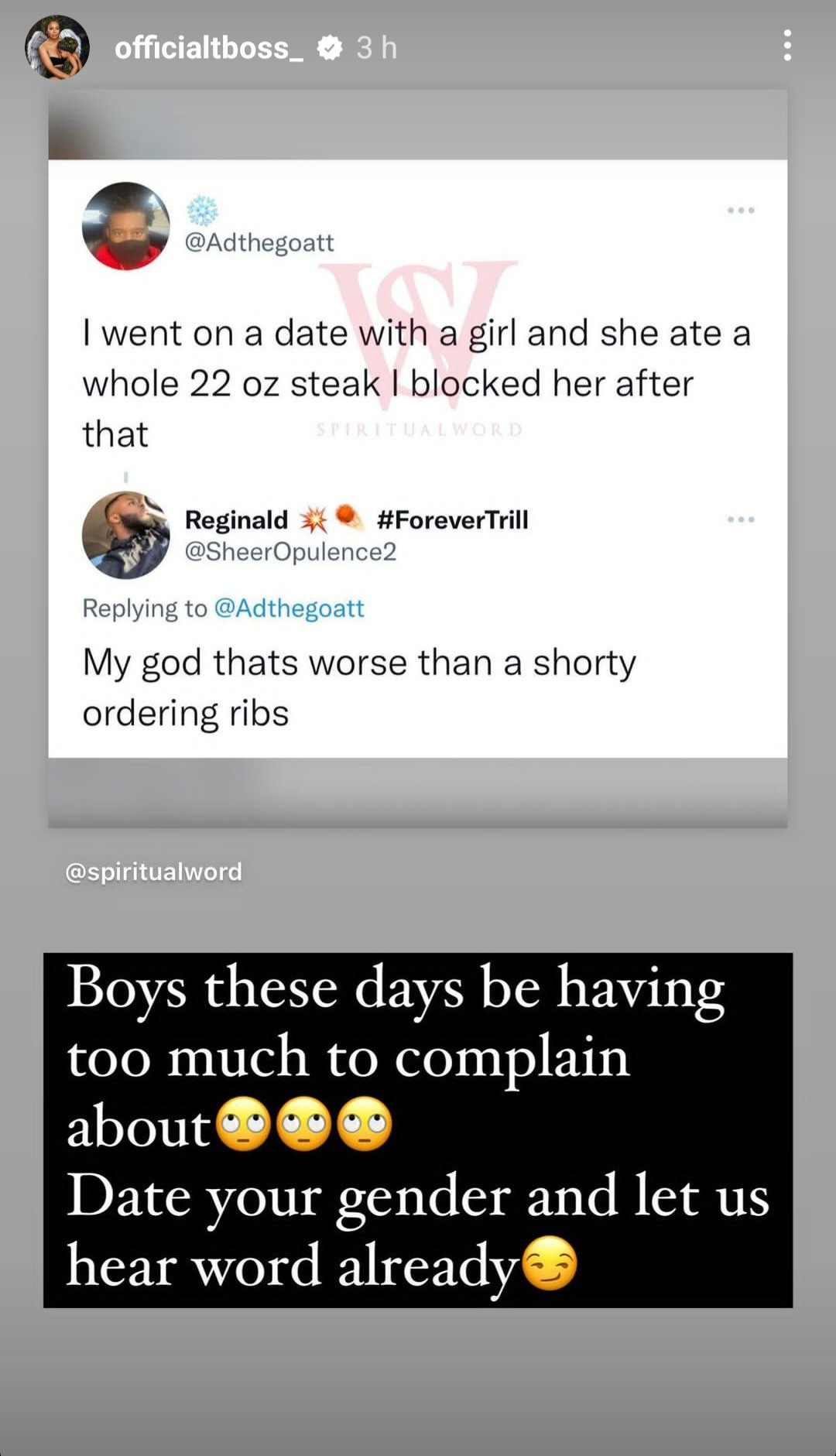
Task: Tap the officialtboss_ profile picture
Action: tap(57, 47)
